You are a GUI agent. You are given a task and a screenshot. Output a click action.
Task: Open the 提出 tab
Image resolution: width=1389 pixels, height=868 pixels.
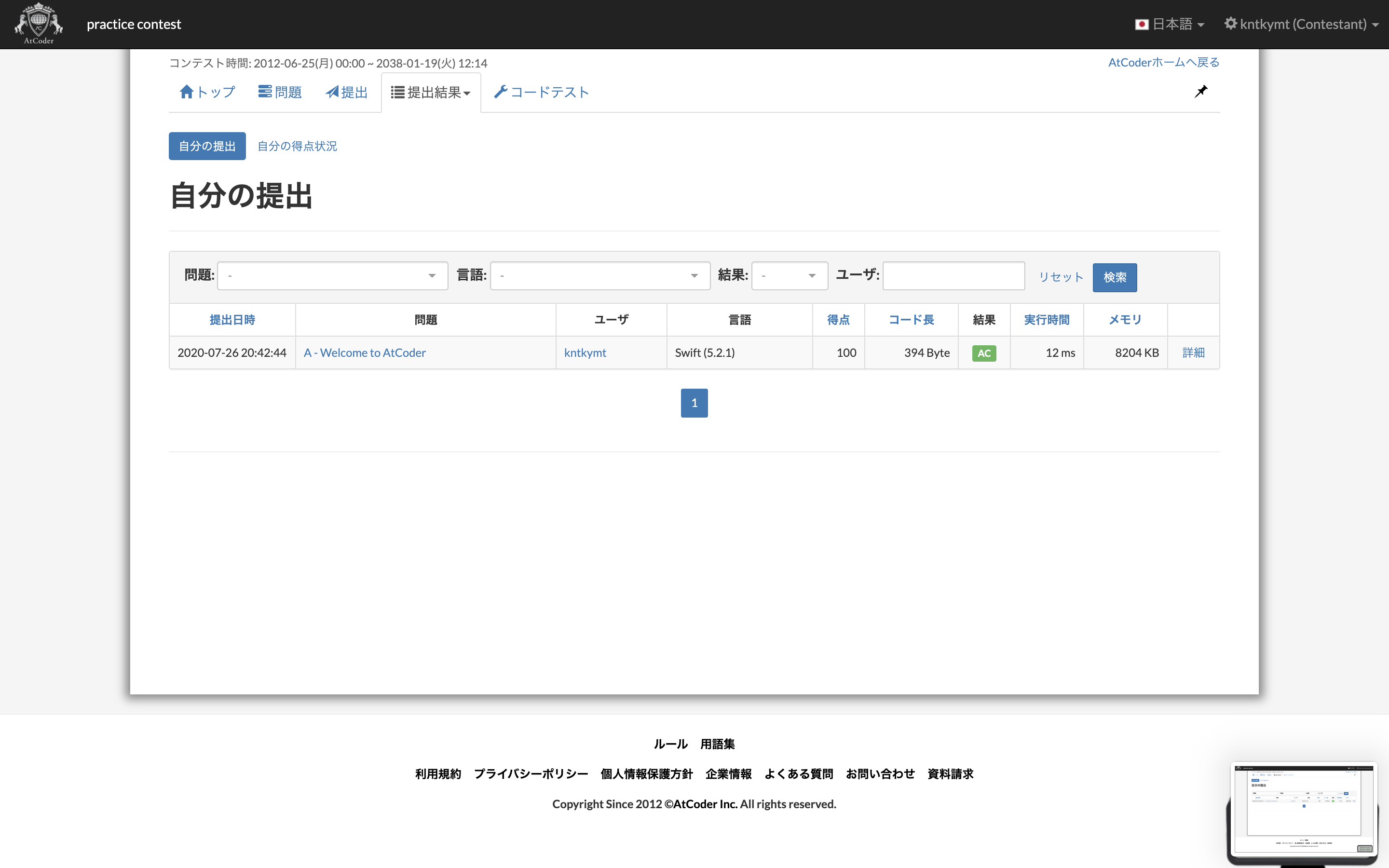(347, 93)
